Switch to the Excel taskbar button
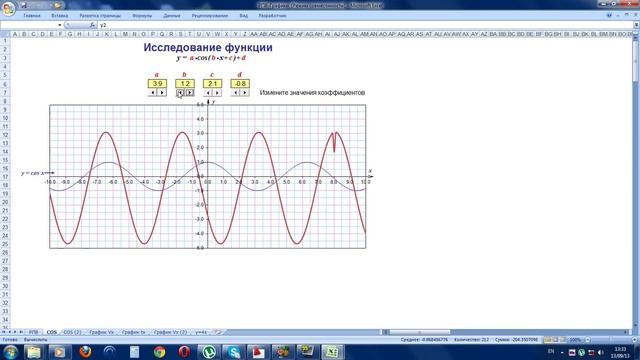 pyautogui.click(x=333, y=352)
